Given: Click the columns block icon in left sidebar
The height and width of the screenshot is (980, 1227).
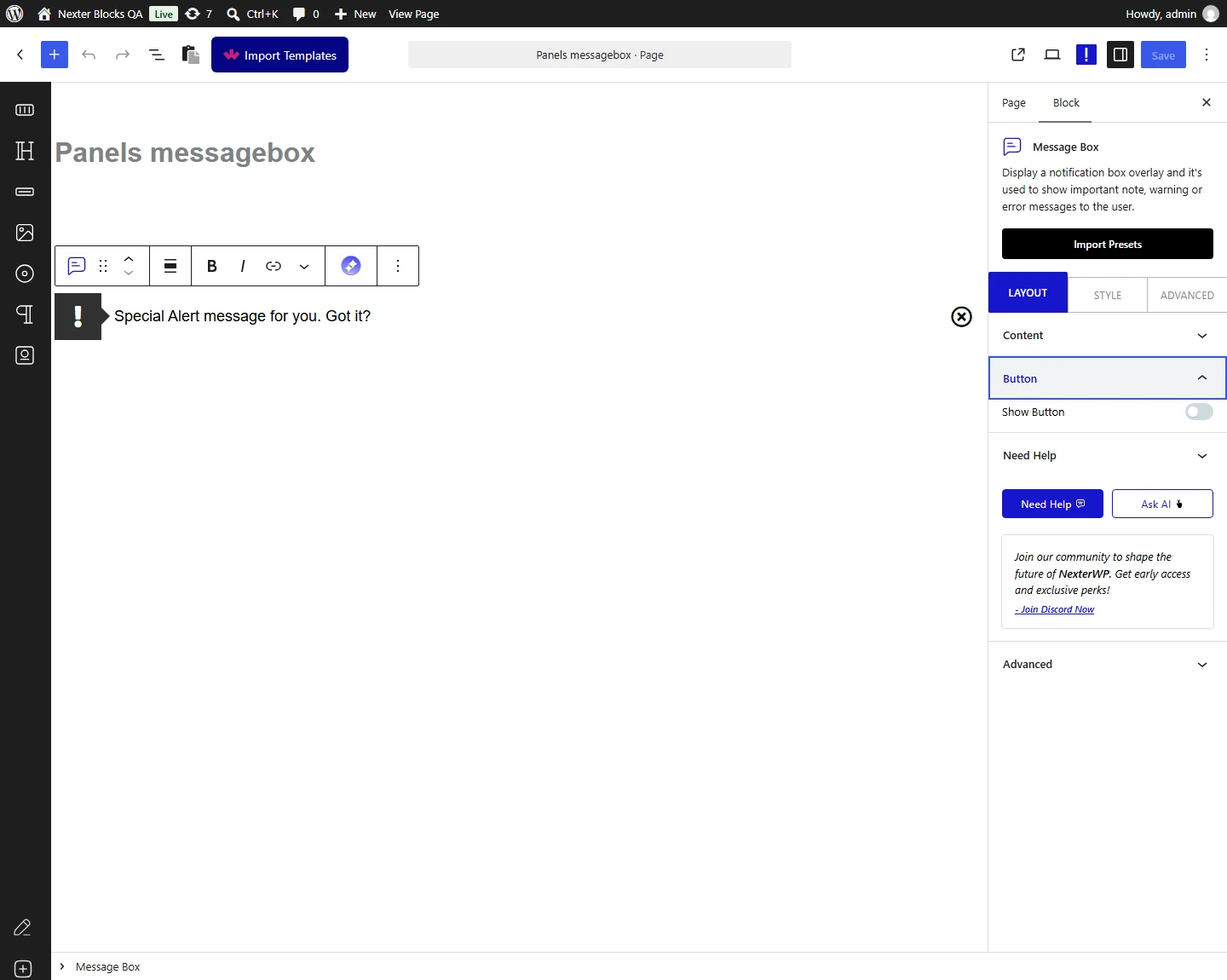Looking at the screenshot, I should click(x=25, y=110).
